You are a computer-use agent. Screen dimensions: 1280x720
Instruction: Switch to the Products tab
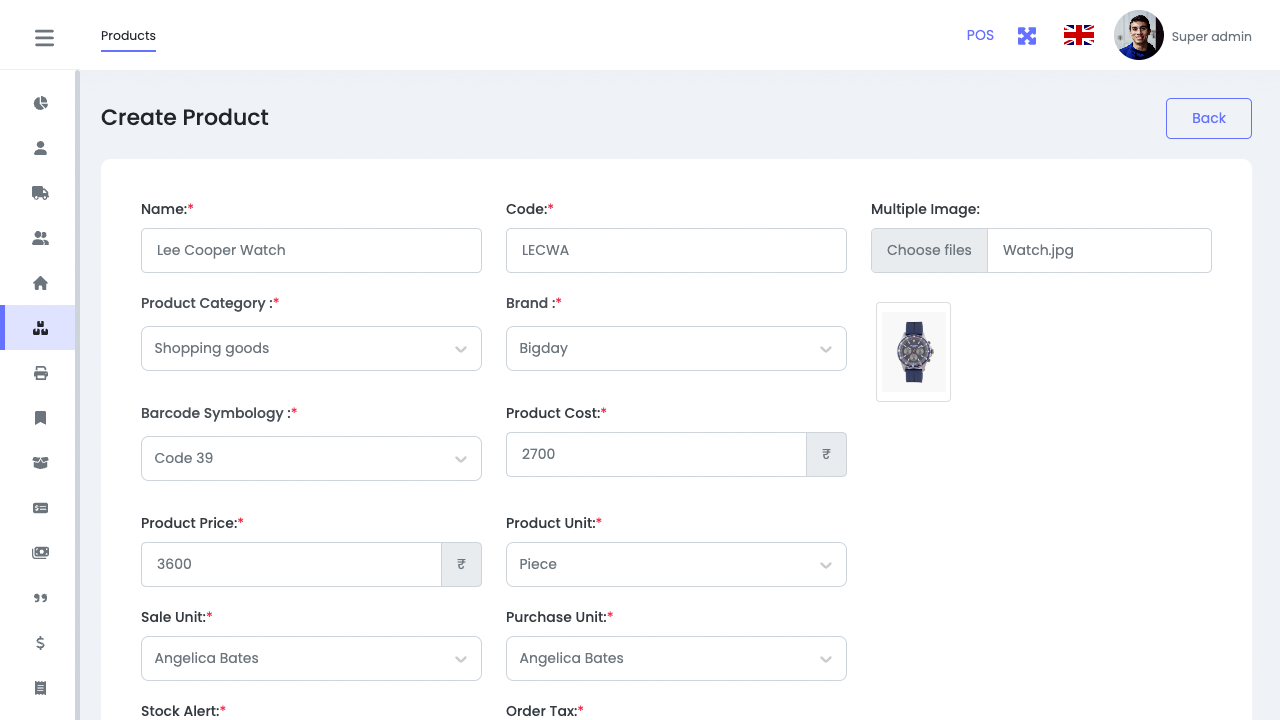click(x=128, y=36)
